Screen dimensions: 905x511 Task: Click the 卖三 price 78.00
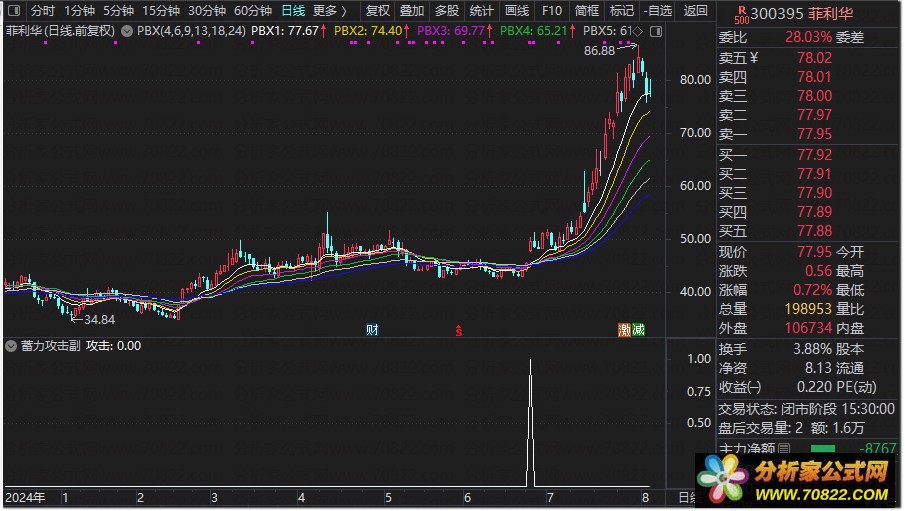coord(814,96)
